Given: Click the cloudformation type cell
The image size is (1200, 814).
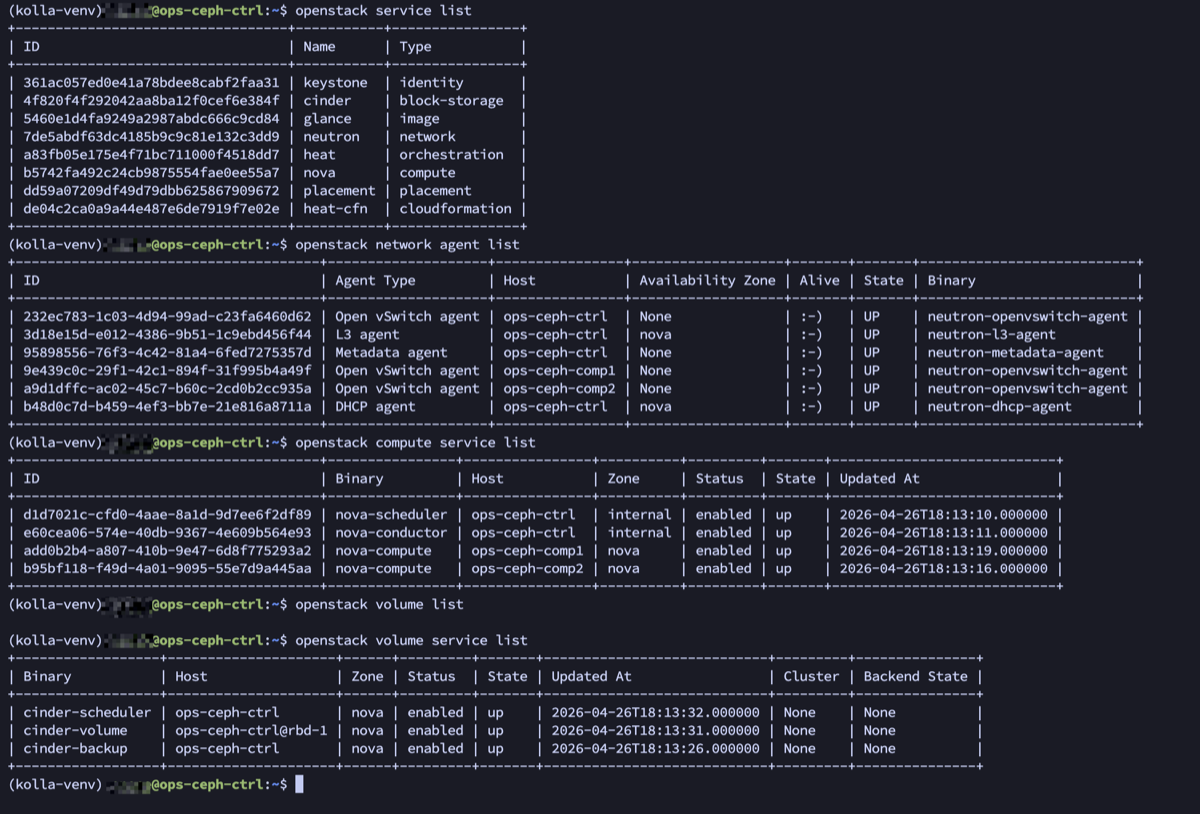Looking at the screenshot, I should click(x=455, y=209).
